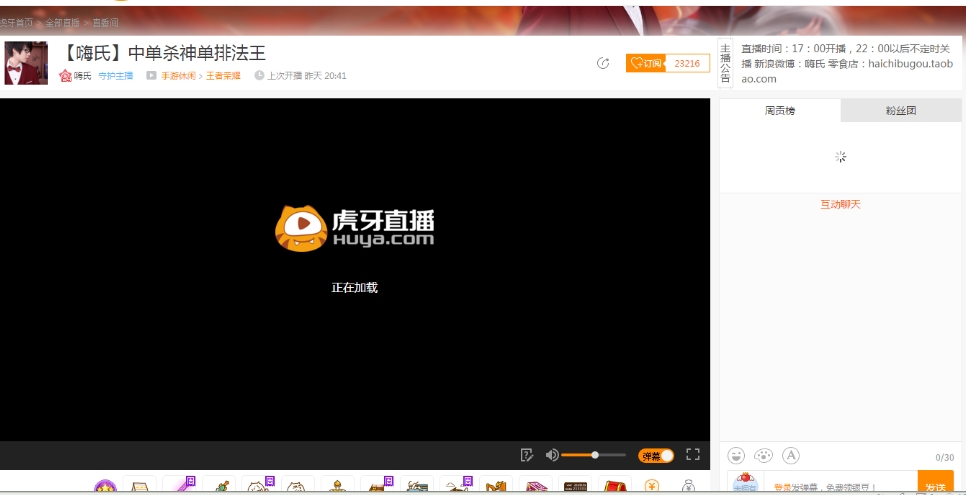Viewport: 966px width, 495px height.
Task: Click the 正在加载 loading text
Action: (354, 287)
